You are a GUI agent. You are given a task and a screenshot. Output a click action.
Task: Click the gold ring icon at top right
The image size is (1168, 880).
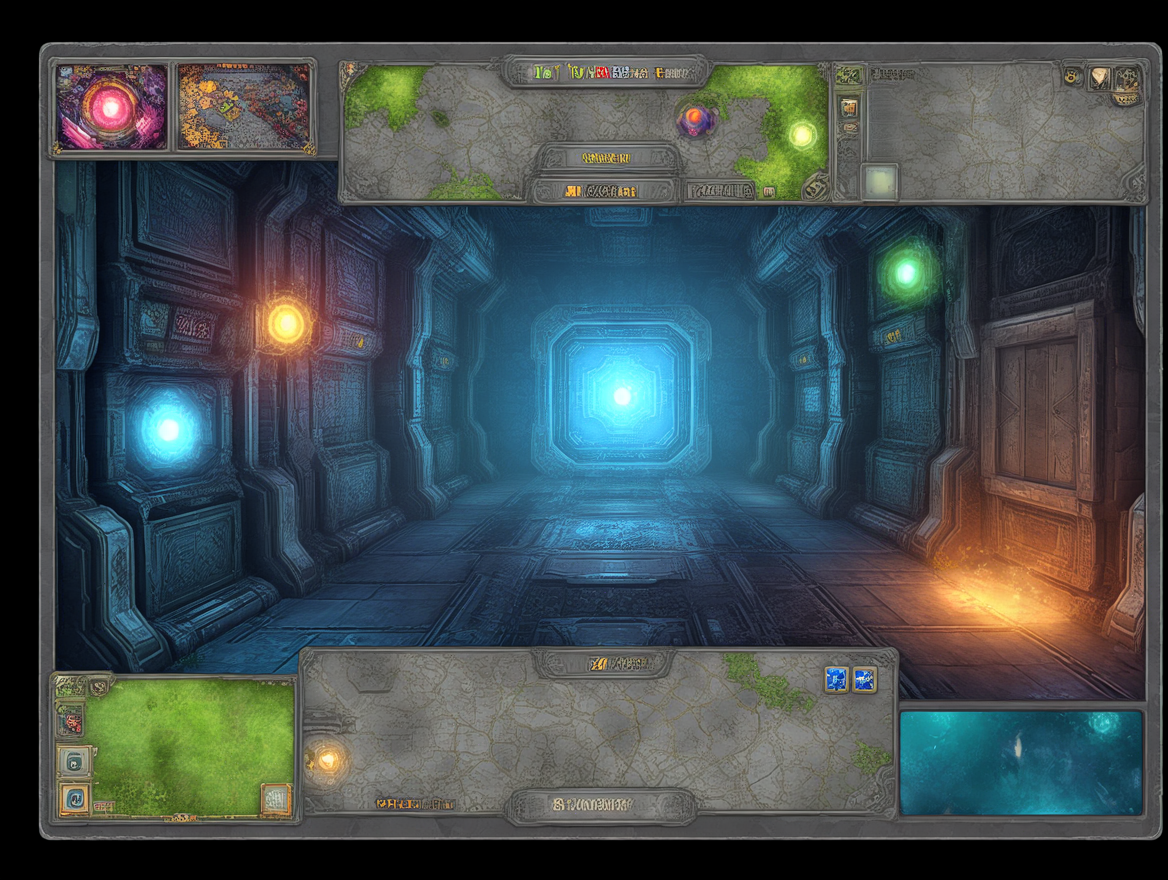(1073, 75)
